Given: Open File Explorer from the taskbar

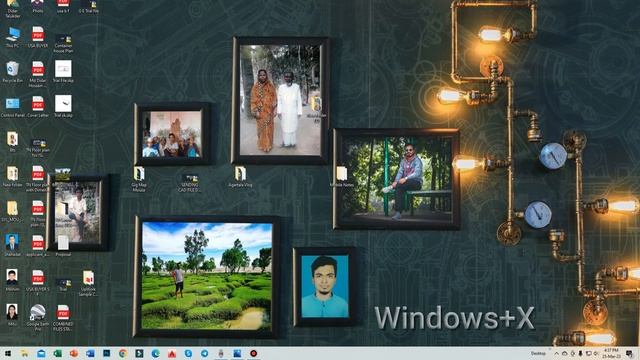Looking at the screenshot, I should [x=24, y=353].
